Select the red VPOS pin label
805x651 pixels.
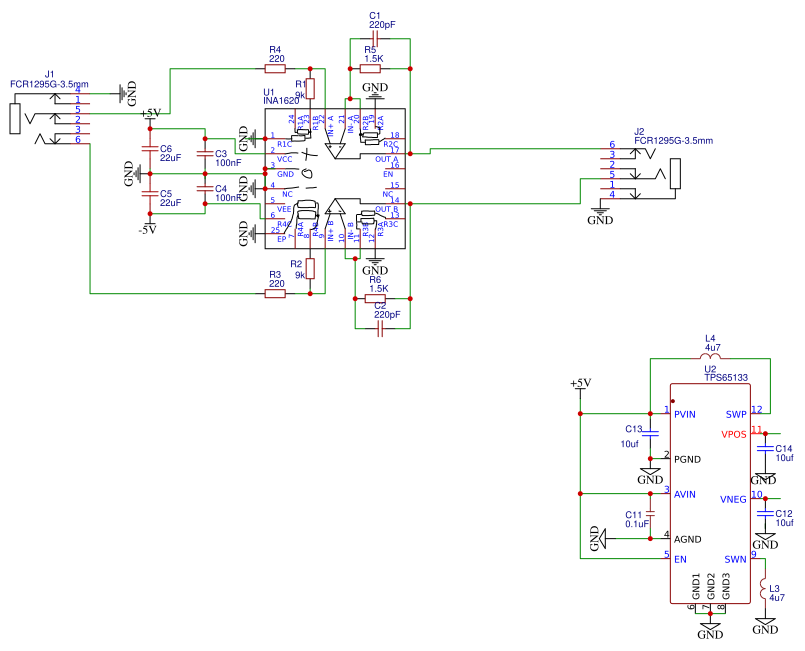pos(734,434)
